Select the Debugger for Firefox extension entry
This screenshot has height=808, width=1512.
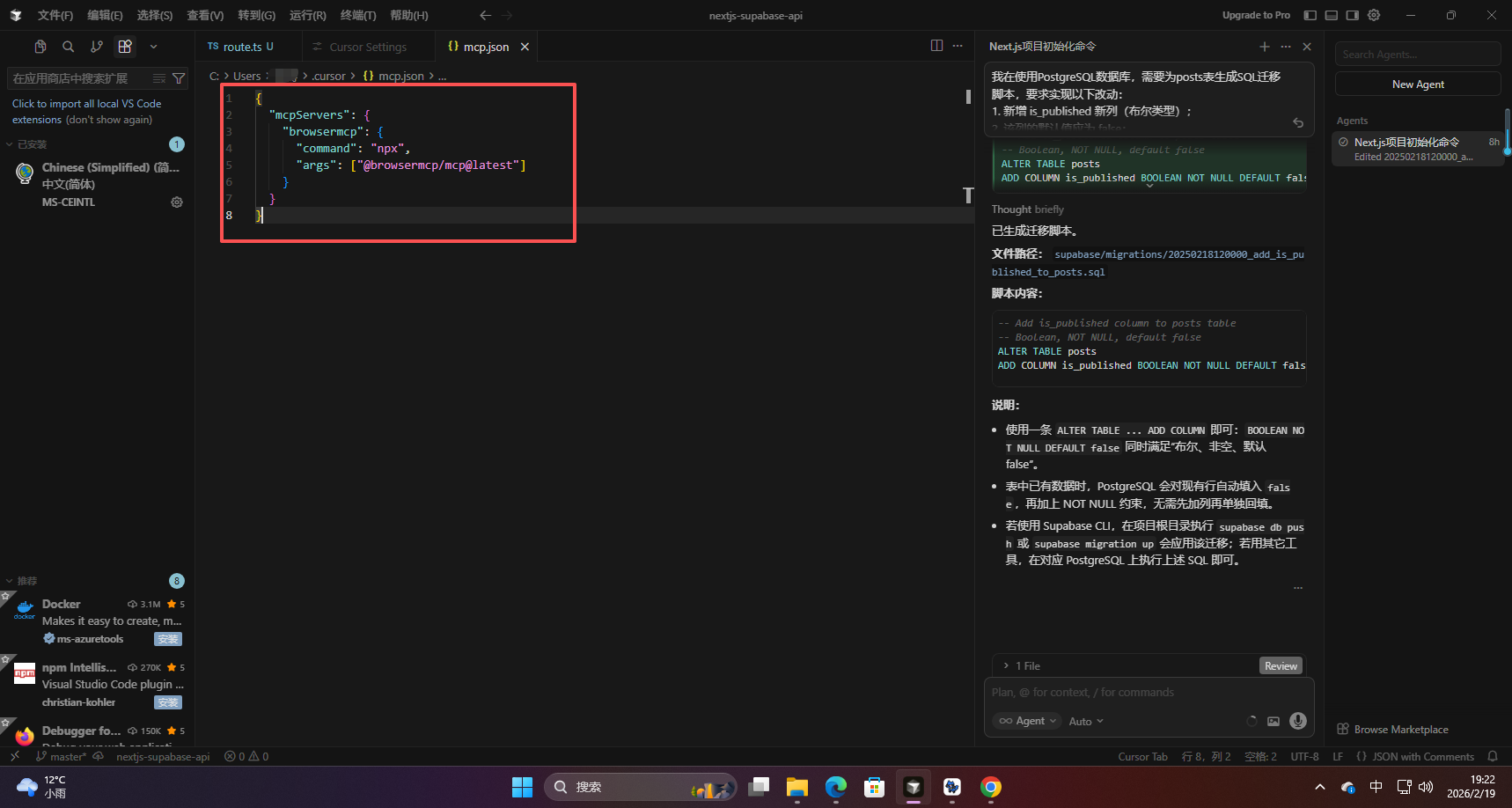point(97,732)
